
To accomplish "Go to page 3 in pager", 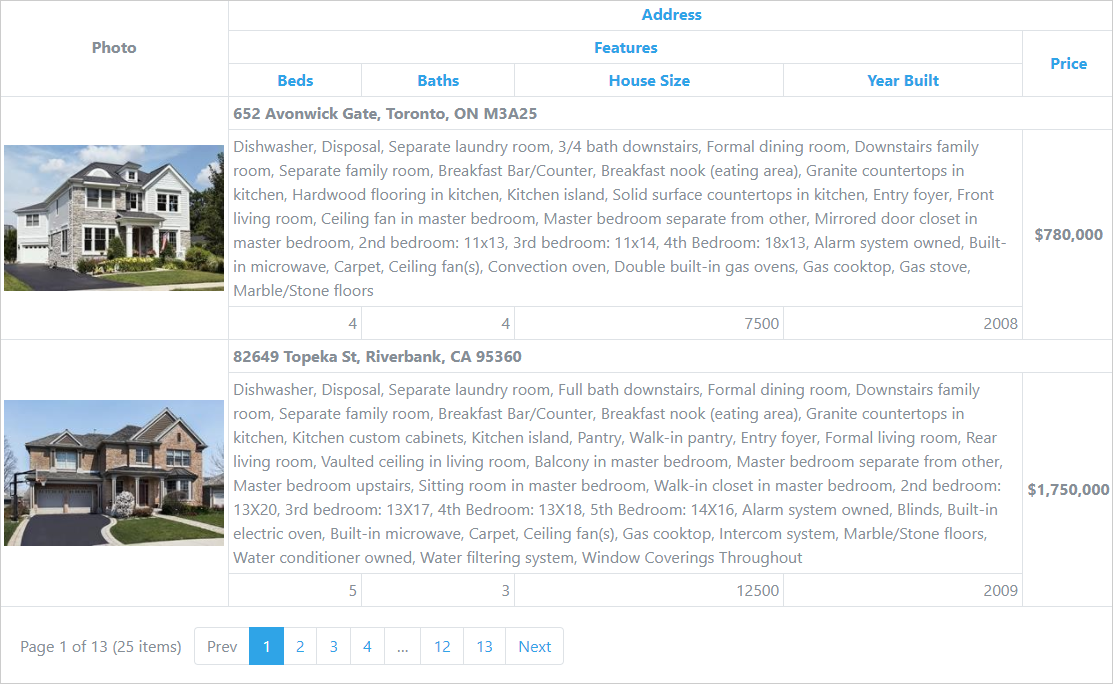I will pos(334,646).
